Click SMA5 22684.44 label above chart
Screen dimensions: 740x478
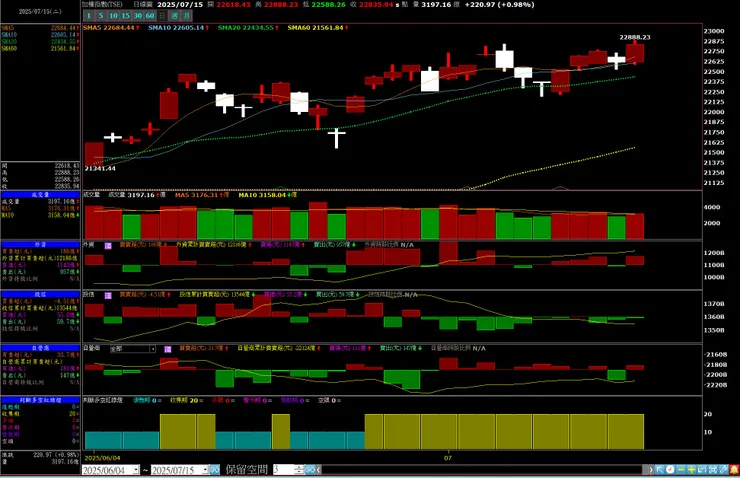point(111,28)
